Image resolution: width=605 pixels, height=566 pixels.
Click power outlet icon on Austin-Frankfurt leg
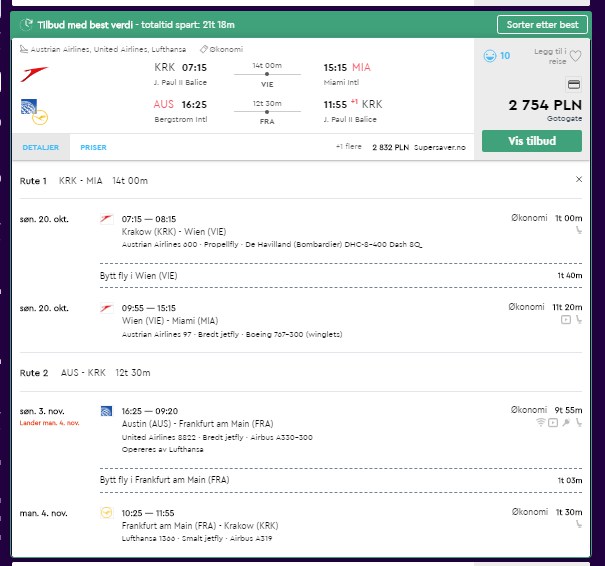(x=566, y=422)
